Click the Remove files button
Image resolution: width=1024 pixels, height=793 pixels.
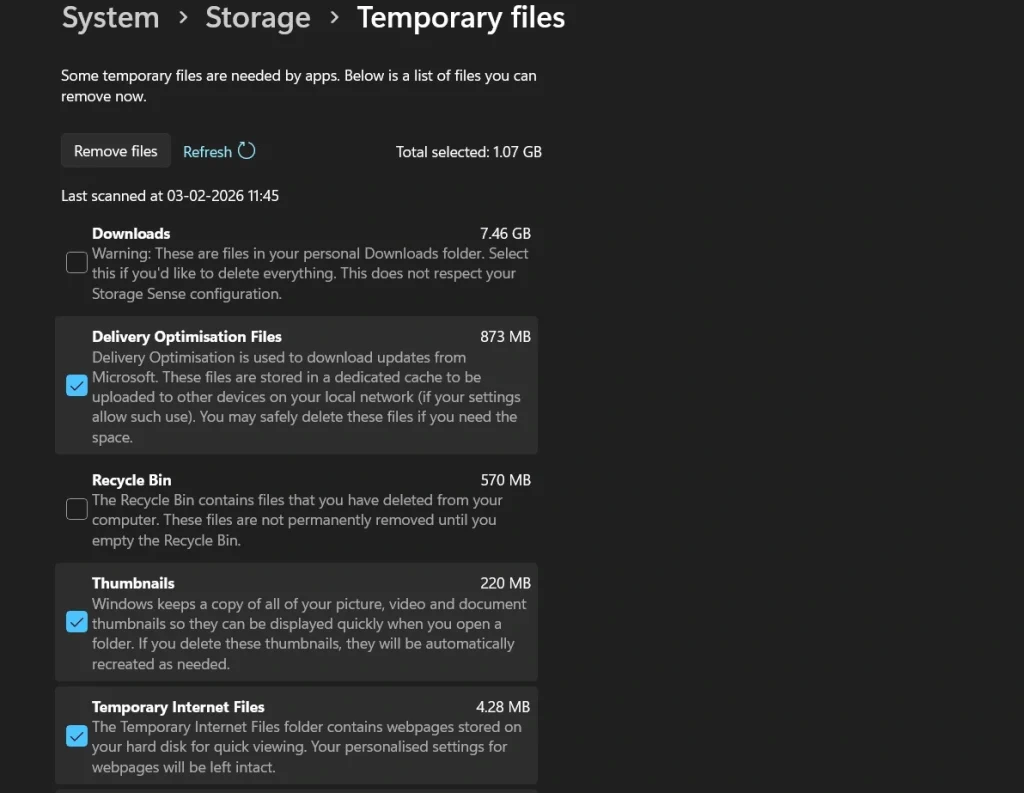pos(115,150)
